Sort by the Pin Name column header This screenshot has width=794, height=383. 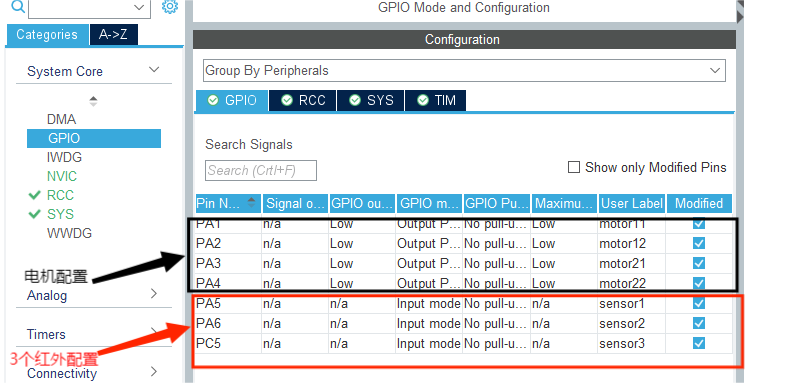[228, 204]
